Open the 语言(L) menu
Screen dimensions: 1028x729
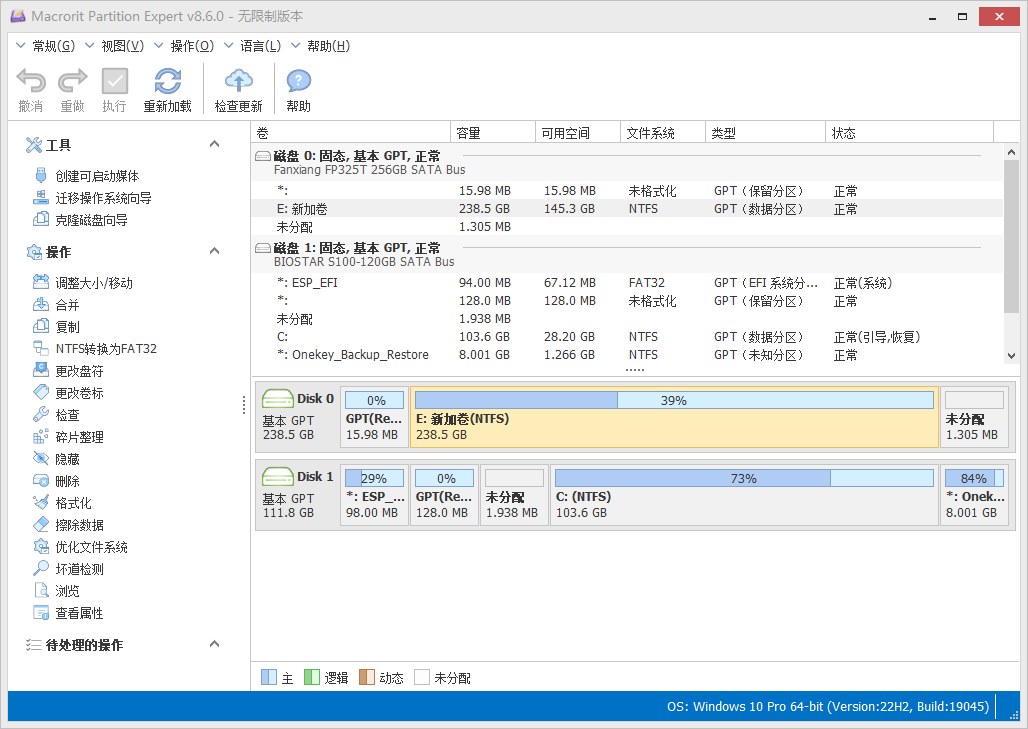[x=252, y=46]
